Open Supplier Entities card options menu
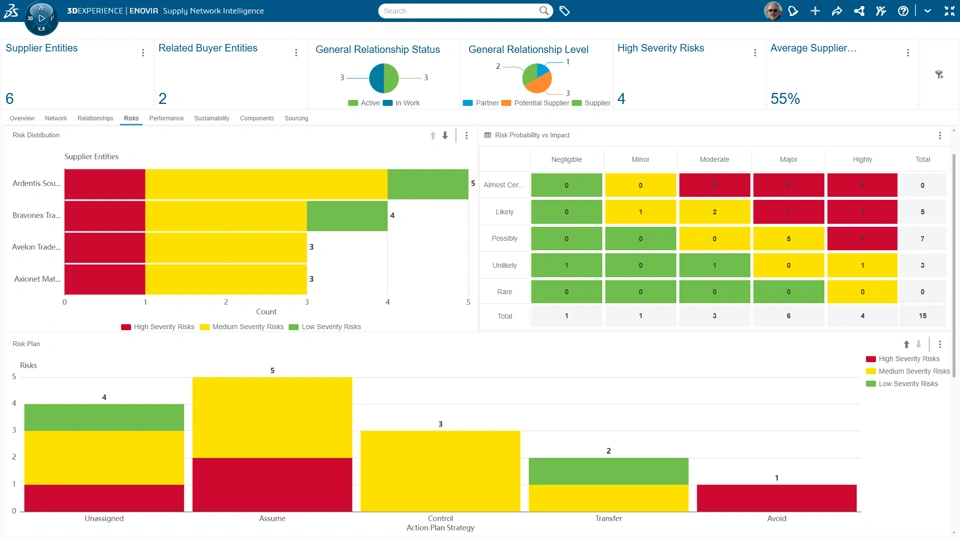Viewport: 960px width, 539px height. click(x=143, y=53)
